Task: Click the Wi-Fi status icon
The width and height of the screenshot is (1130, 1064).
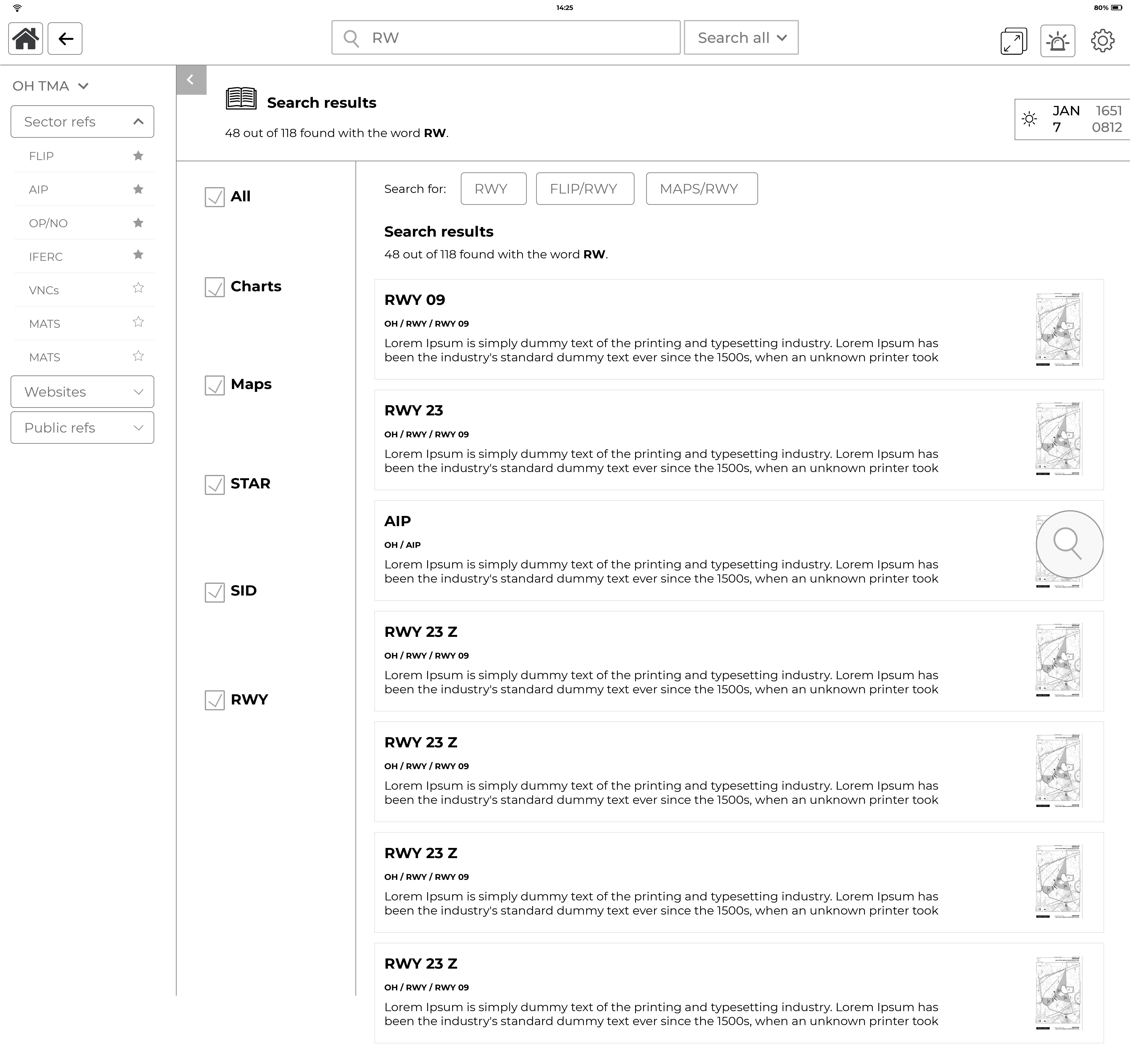Action: 17,8
